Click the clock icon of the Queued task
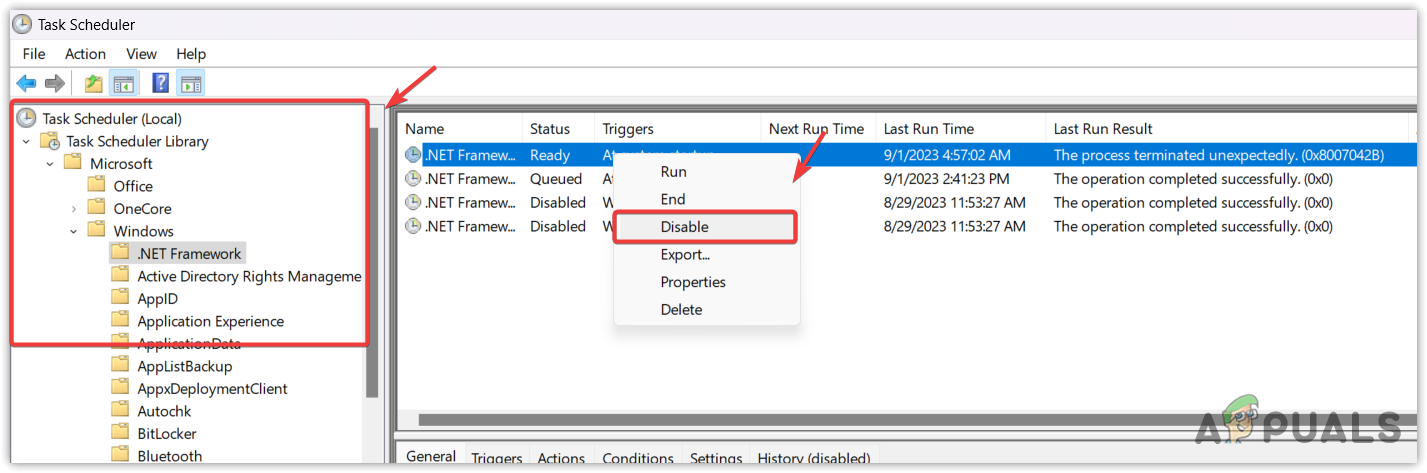The height and width of the screenshot is (473, 1427). click(414, 179)
